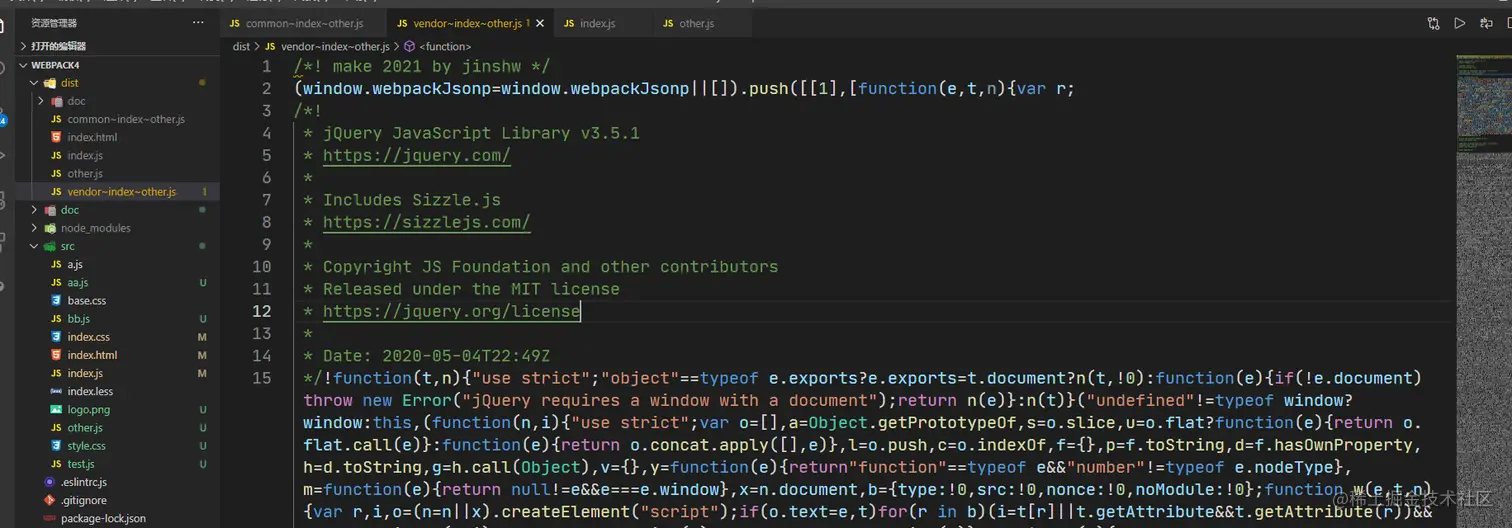
Task: Open the compare changes icon in editor toolbar
Action: pyautogui.click(x=1433, y=23)
